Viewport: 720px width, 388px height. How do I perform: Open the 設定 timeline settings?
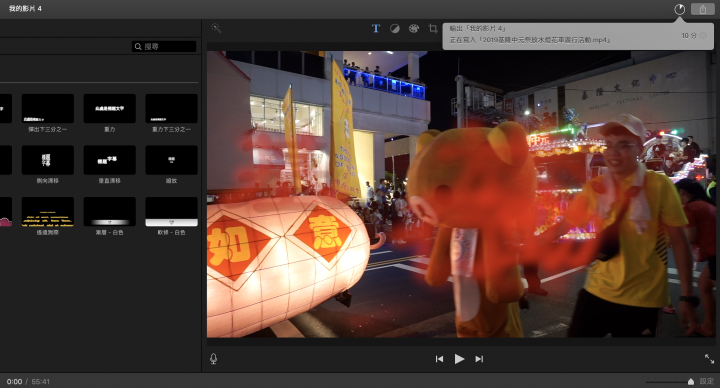click(x=706, y=381)
